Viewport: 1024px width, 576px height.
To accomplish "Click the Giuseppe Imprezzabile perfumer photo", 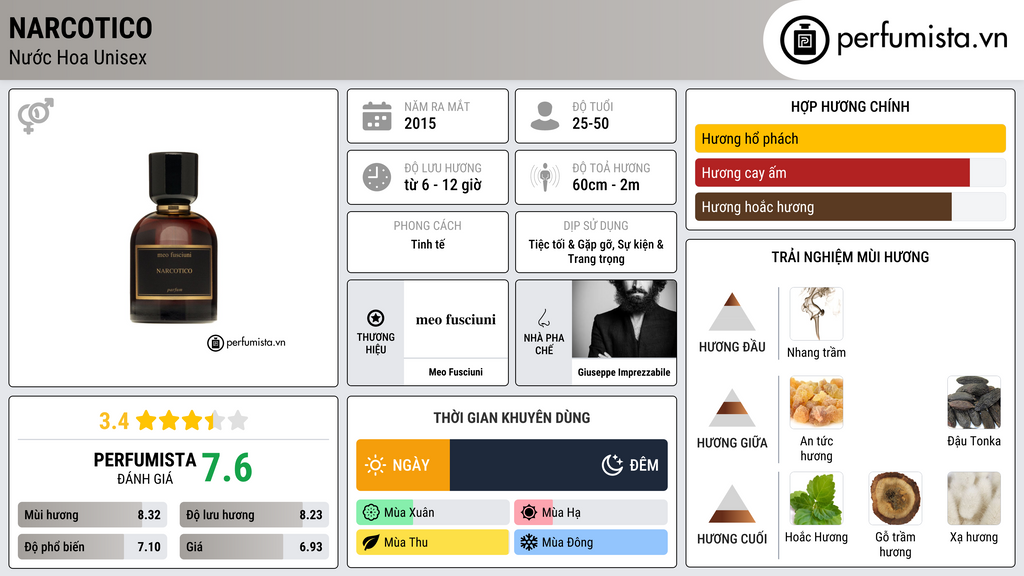I will (624, 319).
